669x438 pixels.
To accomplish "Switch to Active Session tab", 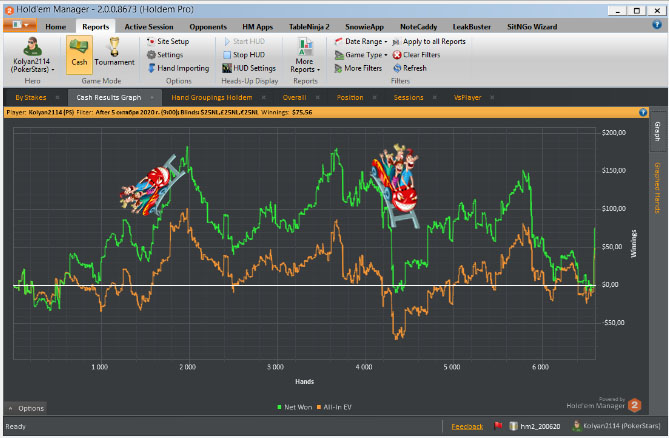I will tap(149, 26).
